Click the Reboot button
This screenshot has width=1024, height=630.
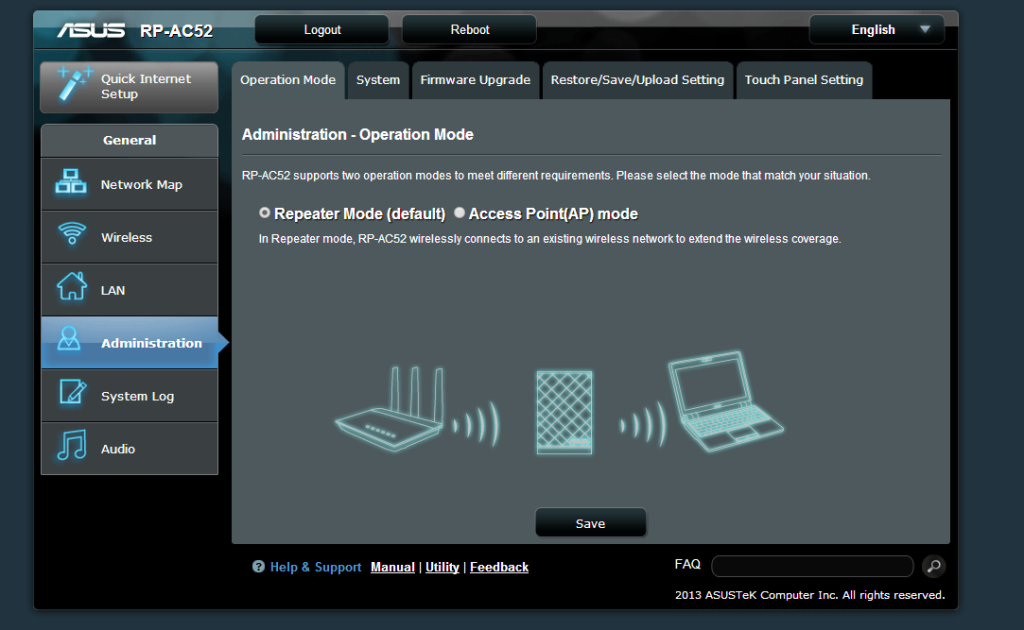point(469,30)
